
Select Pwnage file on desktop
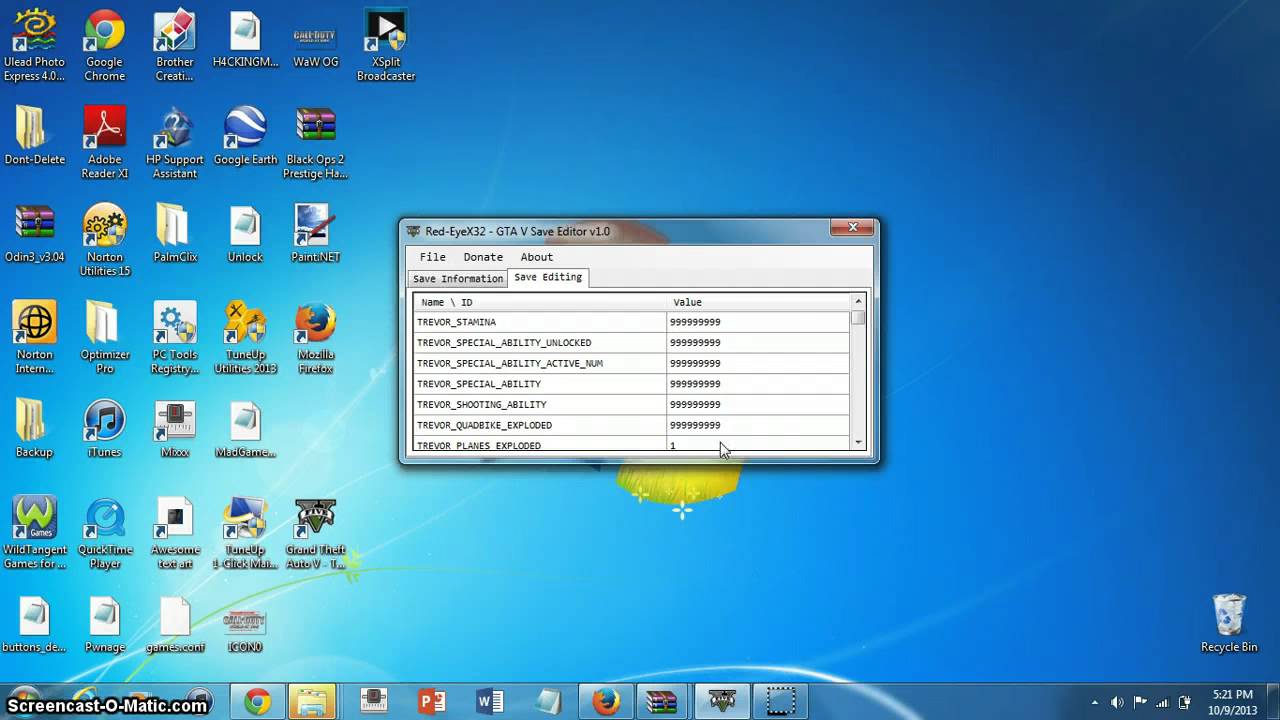(104, 623)
